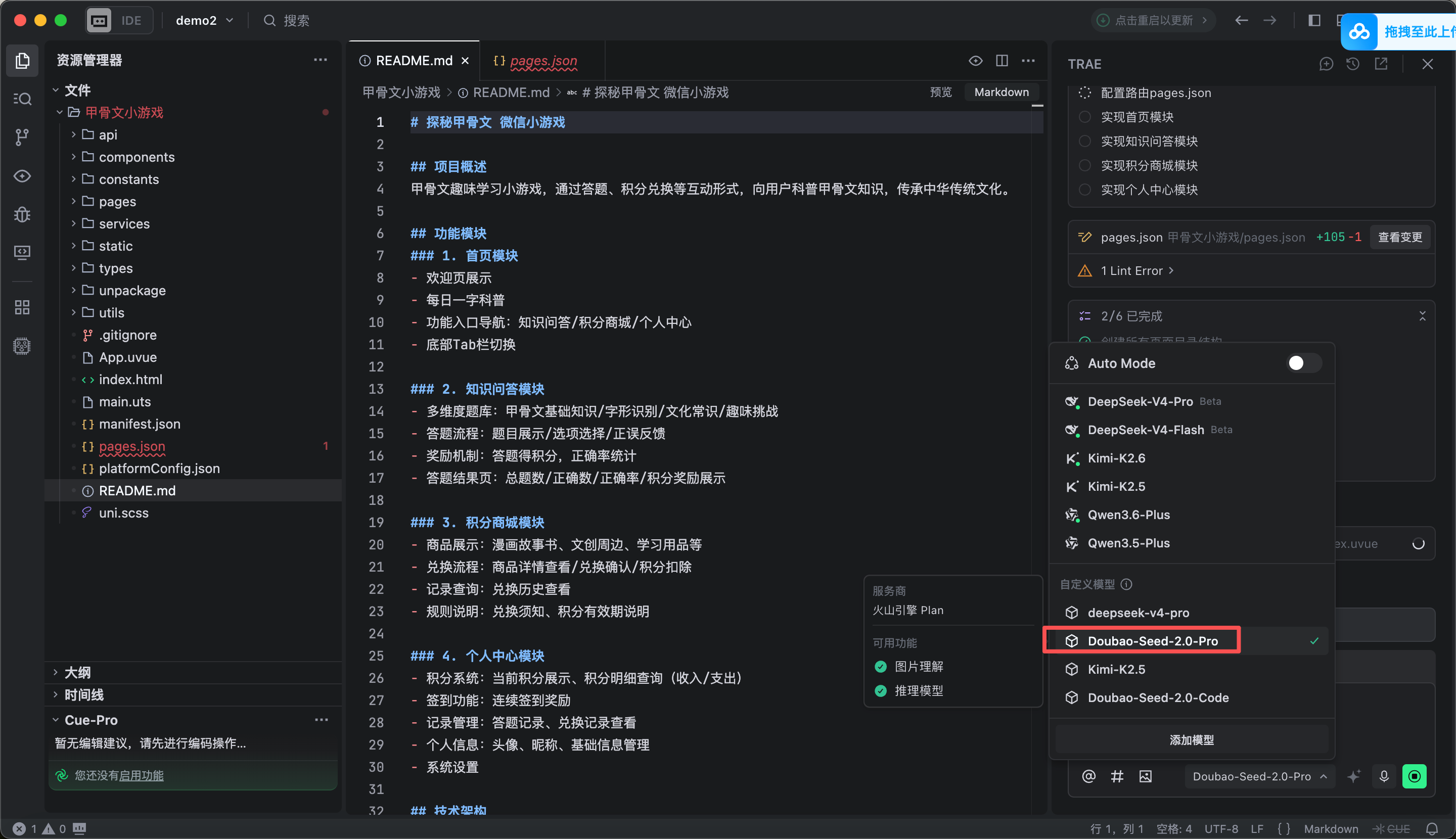This screenshot has height=839, width=1456.
Task: Close the README.md tab
Action: (x=465, y=61)
